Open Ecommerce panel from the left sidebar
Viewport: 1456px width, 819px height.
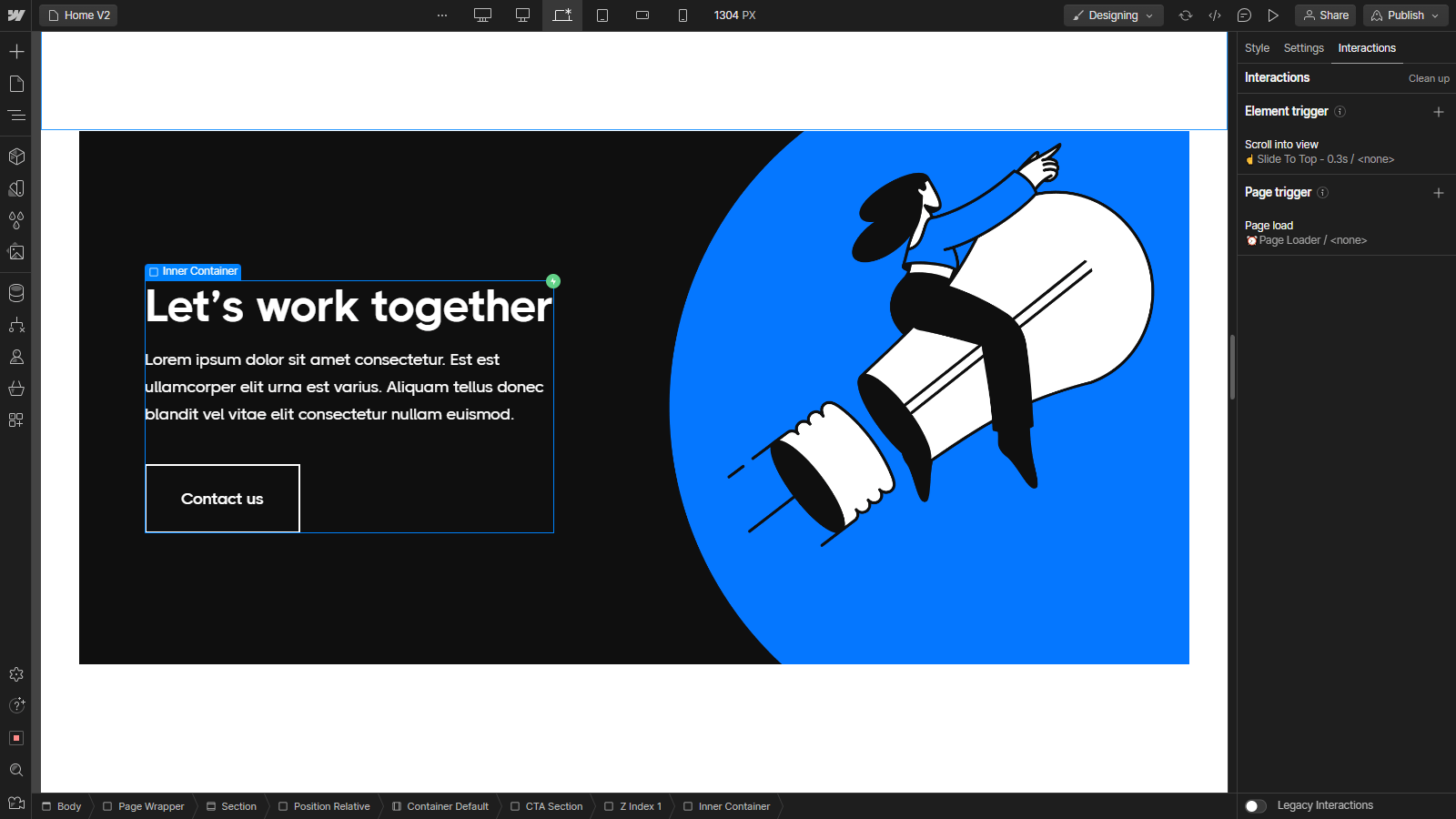tap(16, 389)
